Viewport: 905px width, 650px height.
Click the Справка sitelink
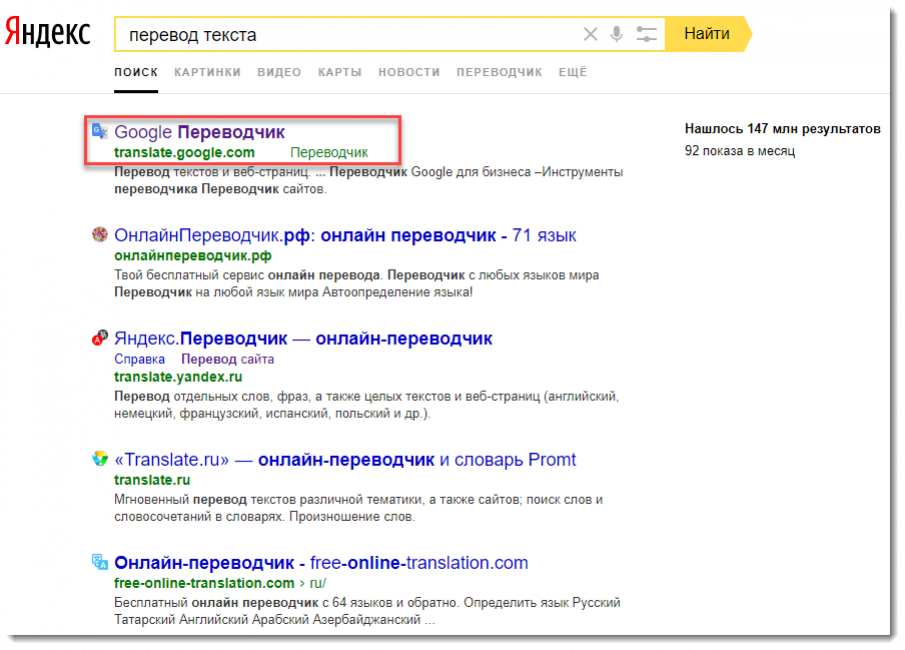point(140,359)
